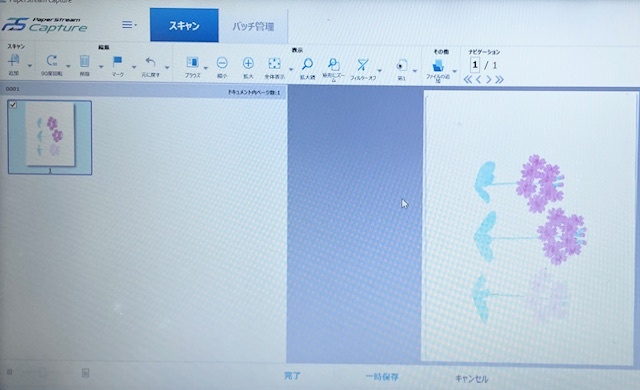Go to previous page arrow
640x390 pixels.
[479, 80]
